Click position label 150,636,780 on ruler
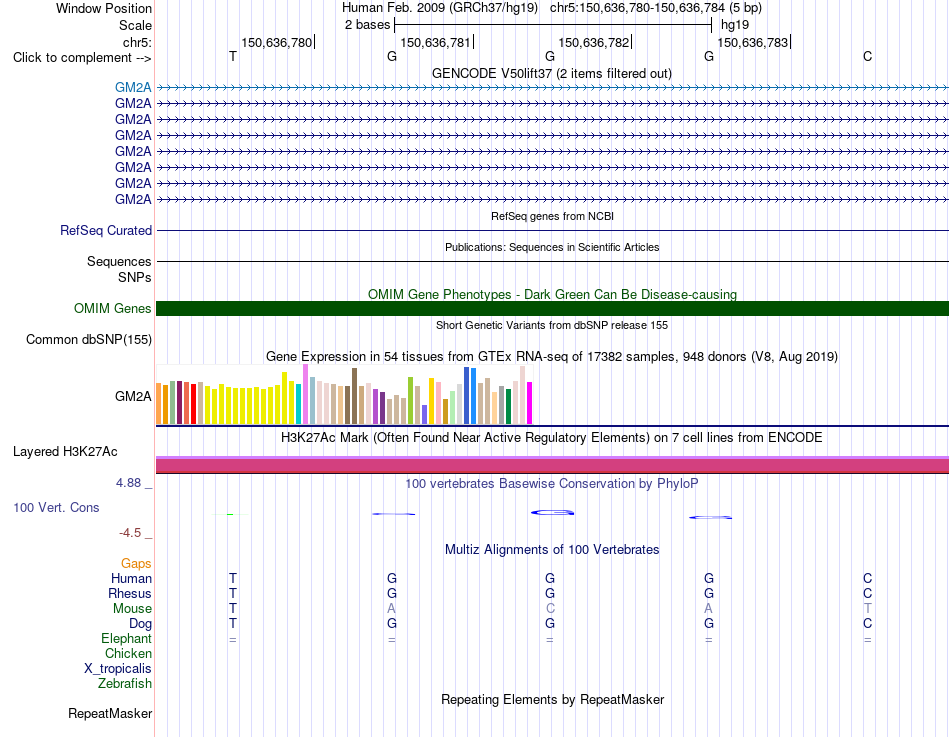The height and width of the screenshot is (737, 950). pos(276,42)
